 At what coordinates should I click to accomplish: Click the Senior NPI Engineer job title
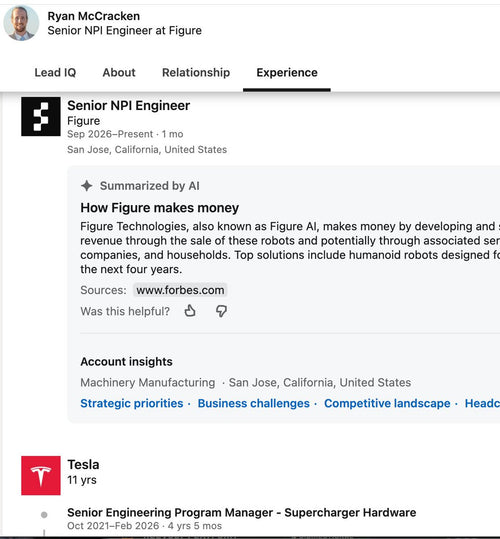tap(129, 106)
